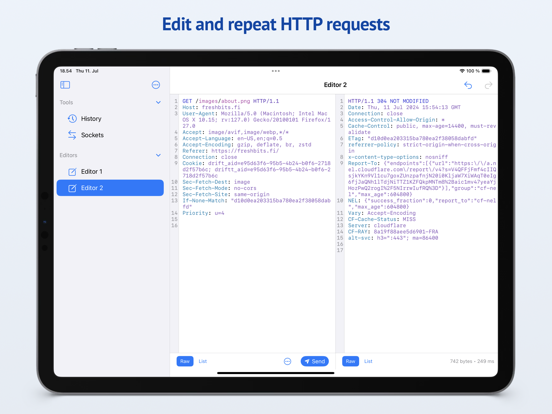Click the Wi-Fi icon in status bar
The image size is (552, 414).
coord(462,71)
